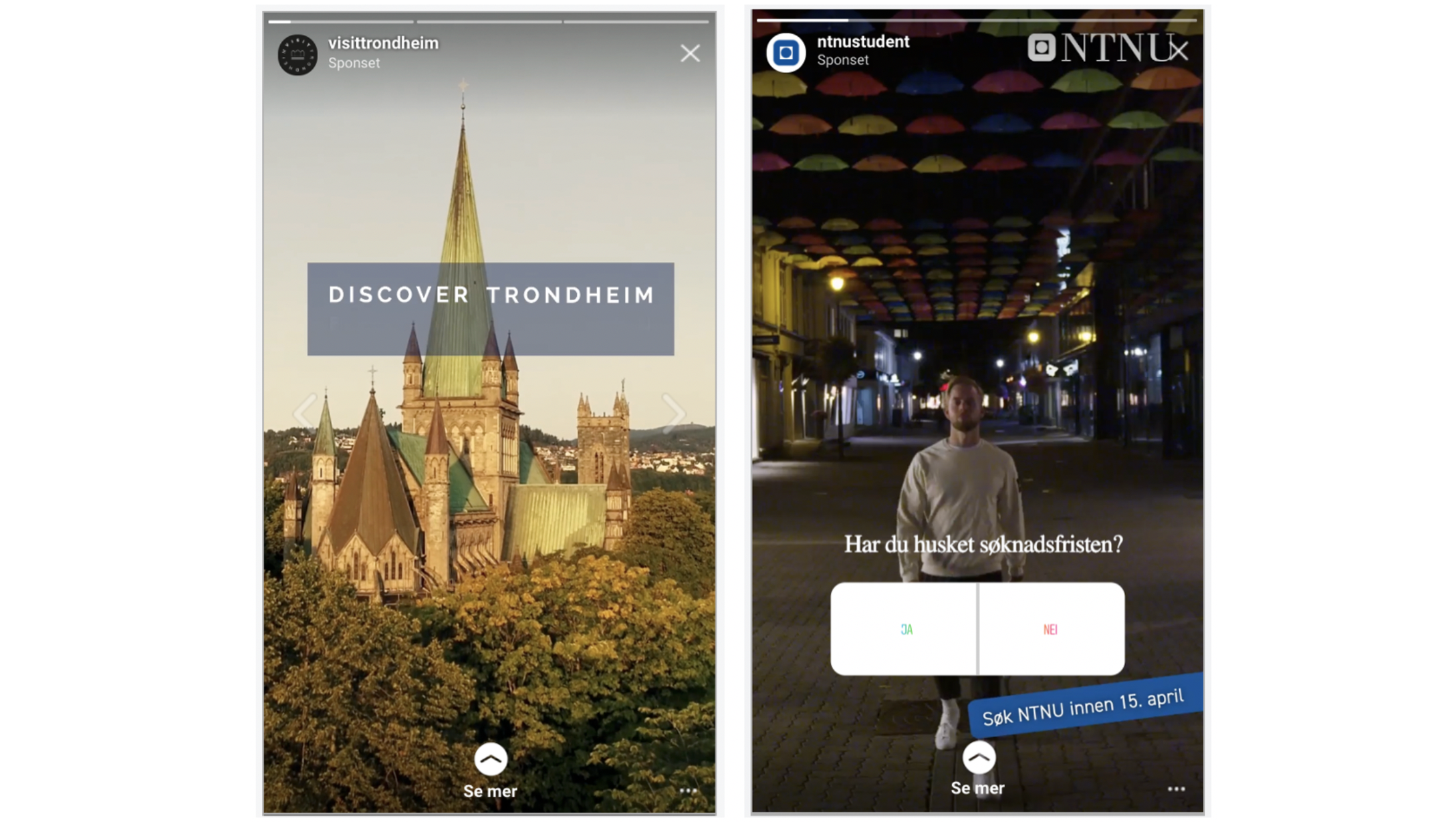
Task: Open more options in visittrondheim story
Action: click(688, 791)
